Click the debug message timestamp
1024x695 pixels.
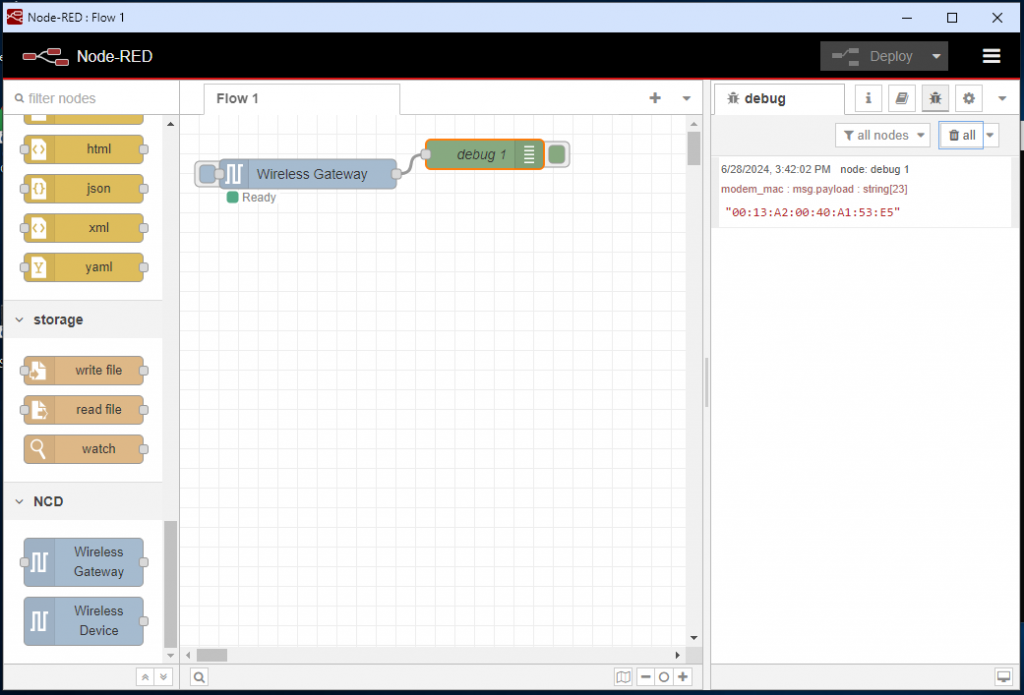[x=775, y=170]
